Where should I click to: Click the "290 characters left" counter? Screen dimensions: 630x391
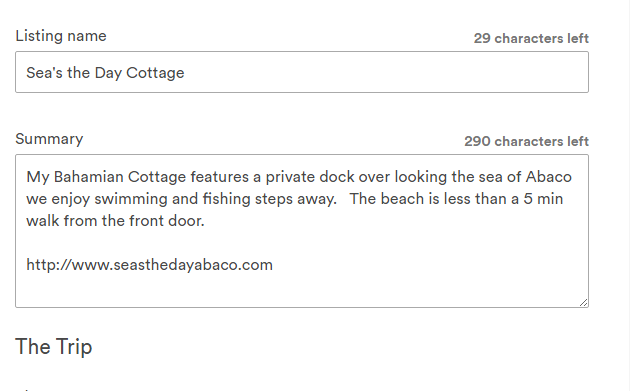(526, 141)
